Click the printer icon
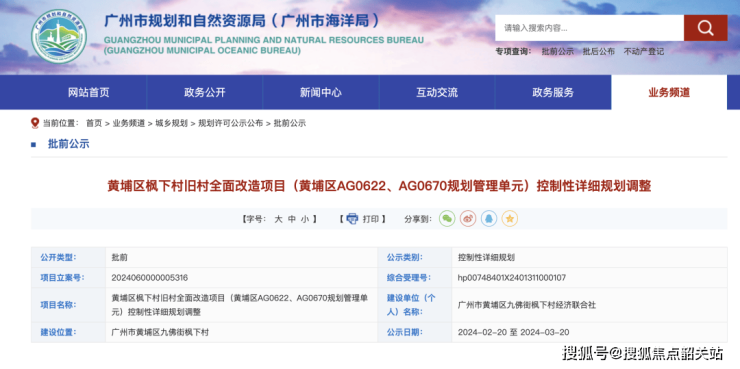The height and width of the screenshot is (369, 740). pos(352,219)
